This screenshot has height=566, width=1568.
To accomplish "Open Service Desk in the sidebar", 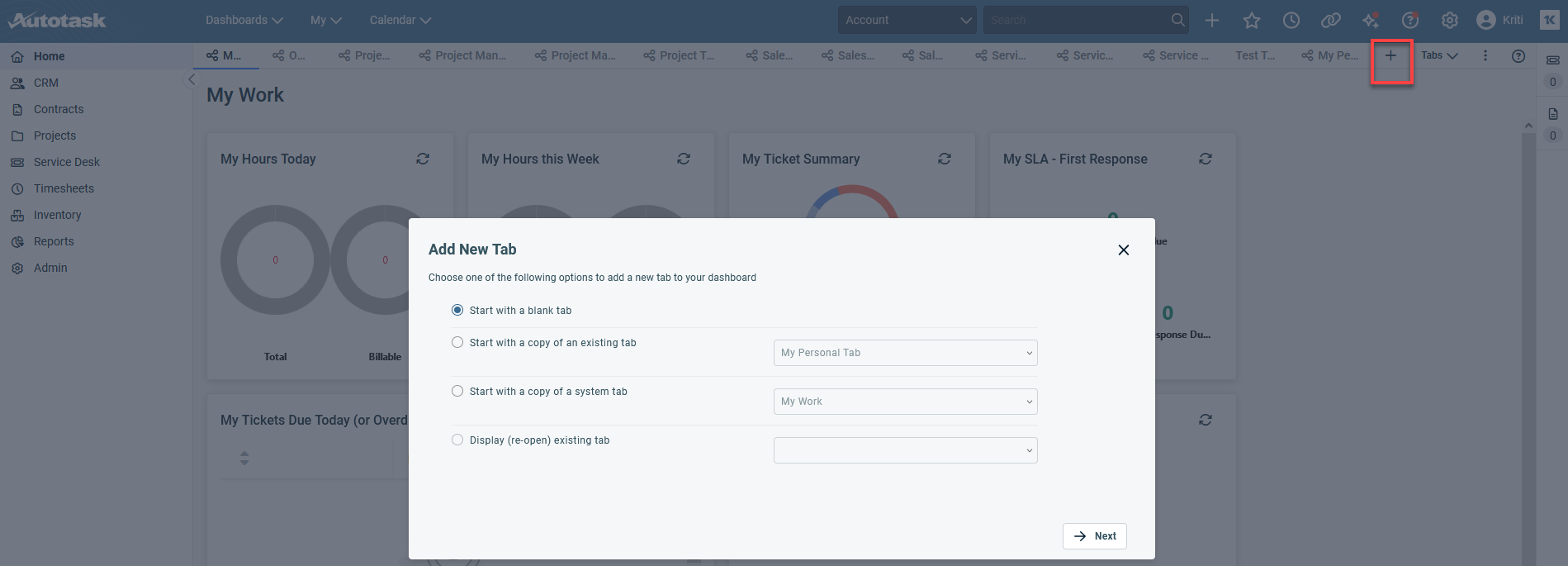I will pyautogui.click(x=66, y=162).
